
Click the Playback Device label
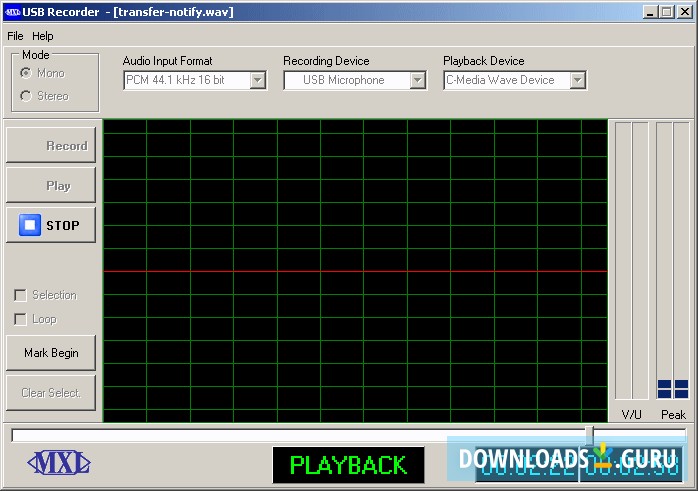tap(483, 61)
